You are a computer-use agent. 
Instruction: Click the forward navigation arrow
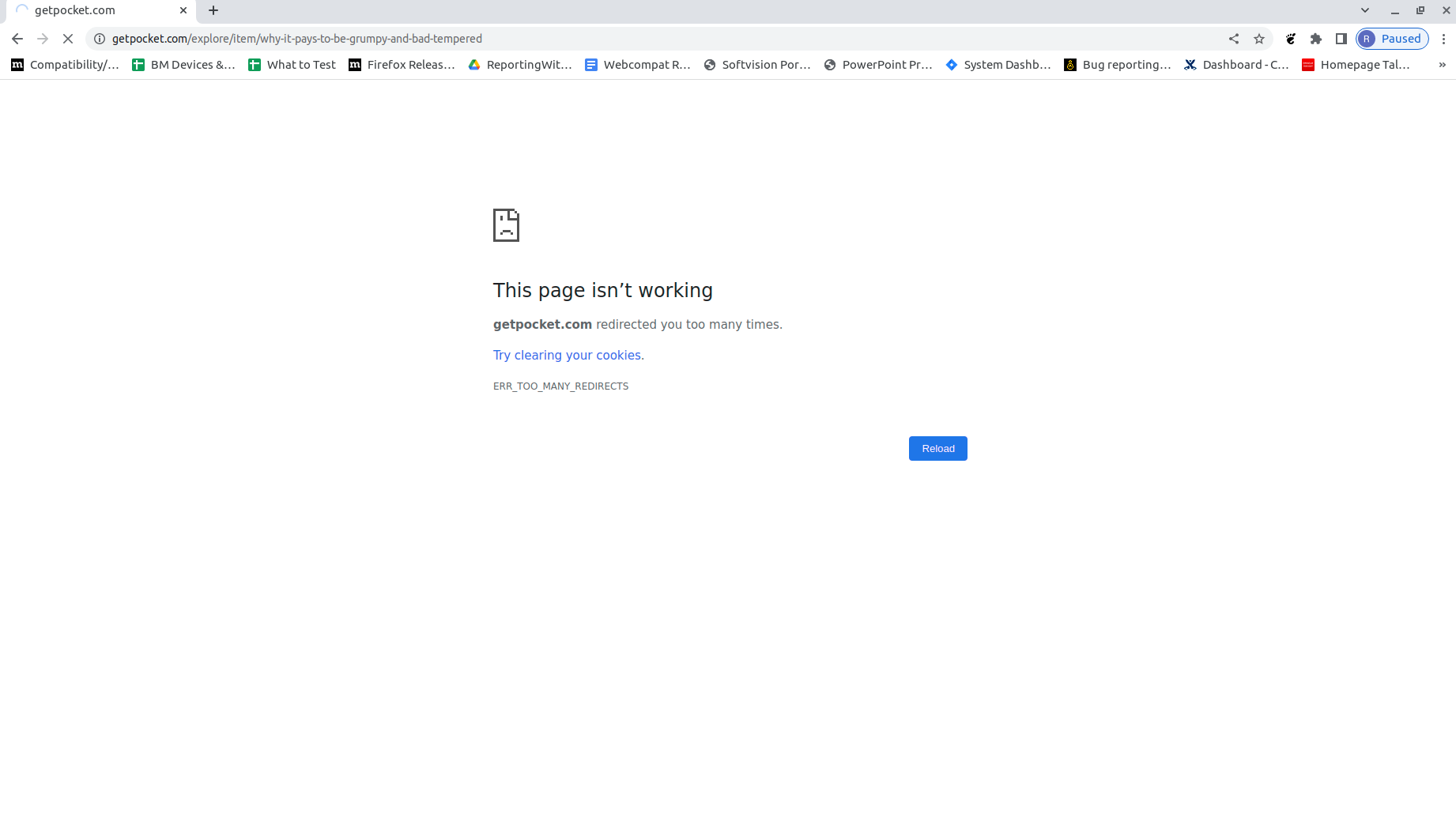pyautogui.click(x=42, y=38)
